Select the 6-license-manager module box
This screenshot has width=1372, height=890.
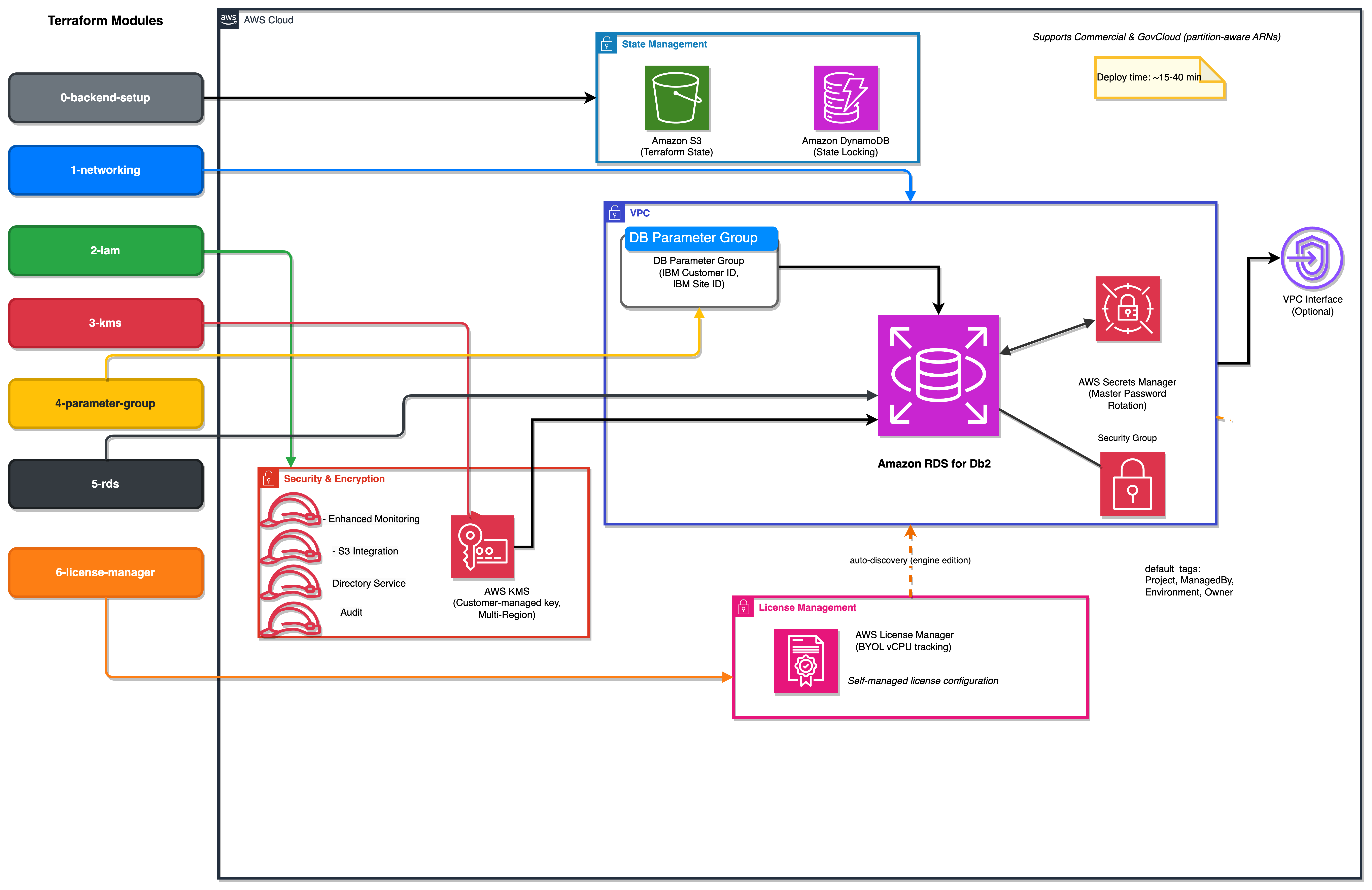coord(105,572)
